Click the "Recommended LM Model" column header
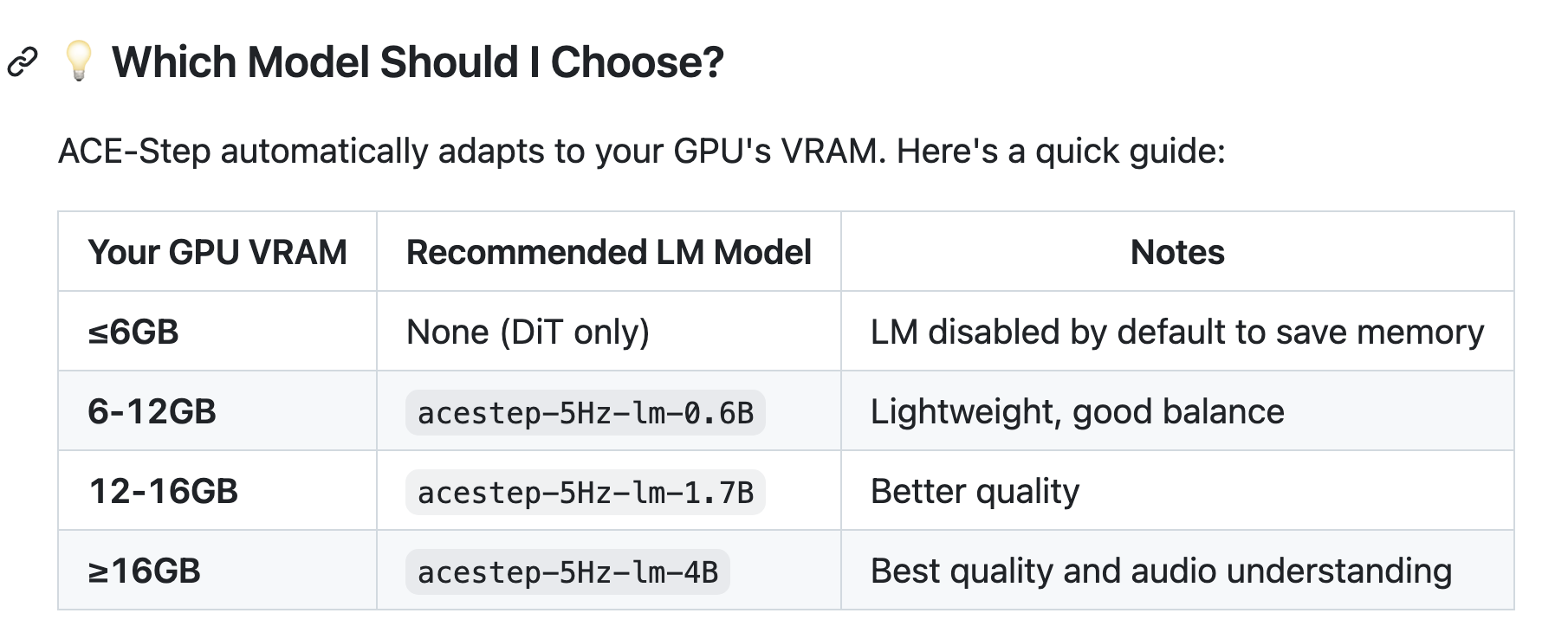1568x639 pixels. pyautogui.click(x=608, y=253)
